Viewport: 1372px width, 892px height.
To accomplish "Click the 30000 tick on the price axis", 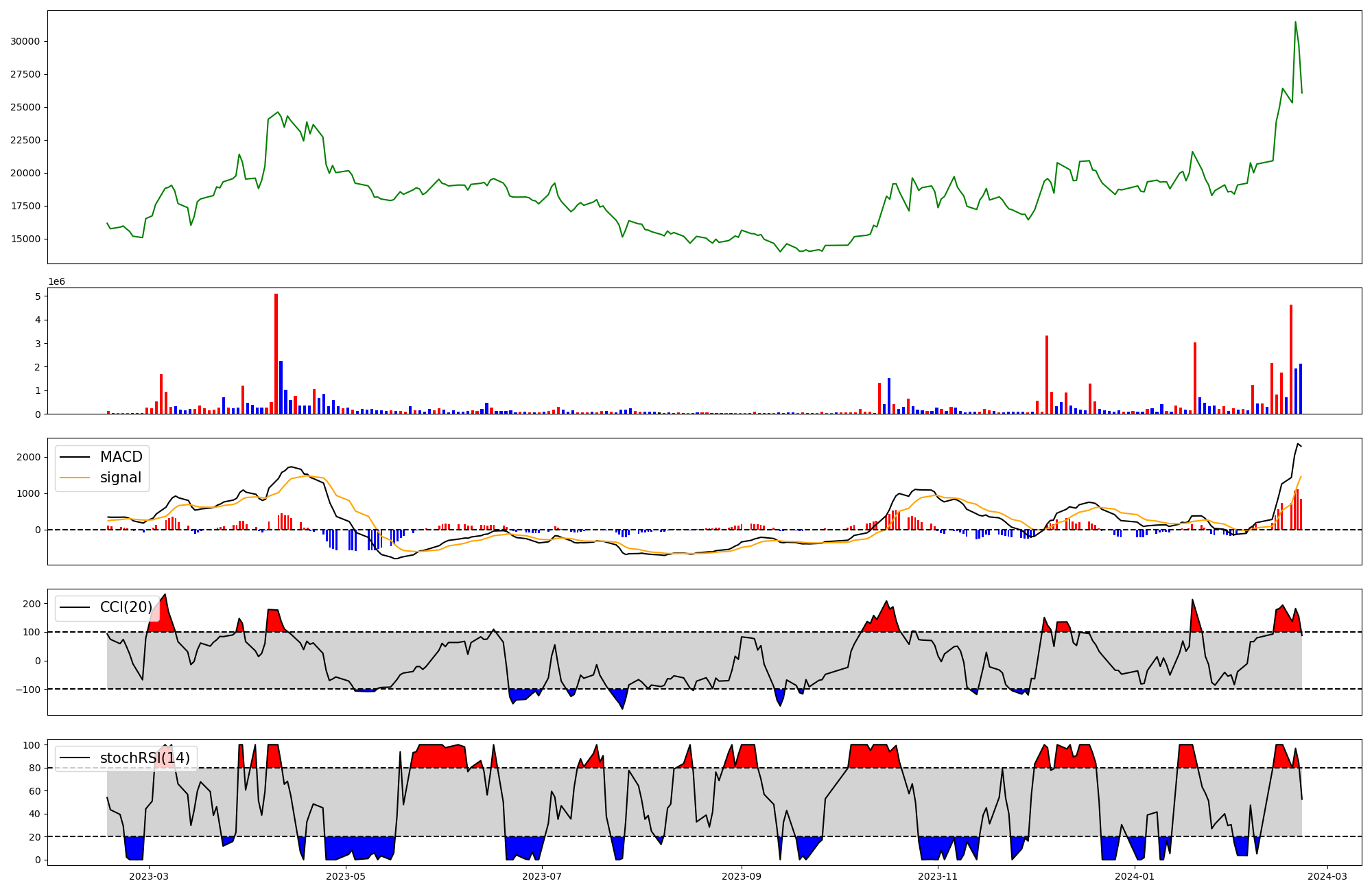I will (25, 41).
